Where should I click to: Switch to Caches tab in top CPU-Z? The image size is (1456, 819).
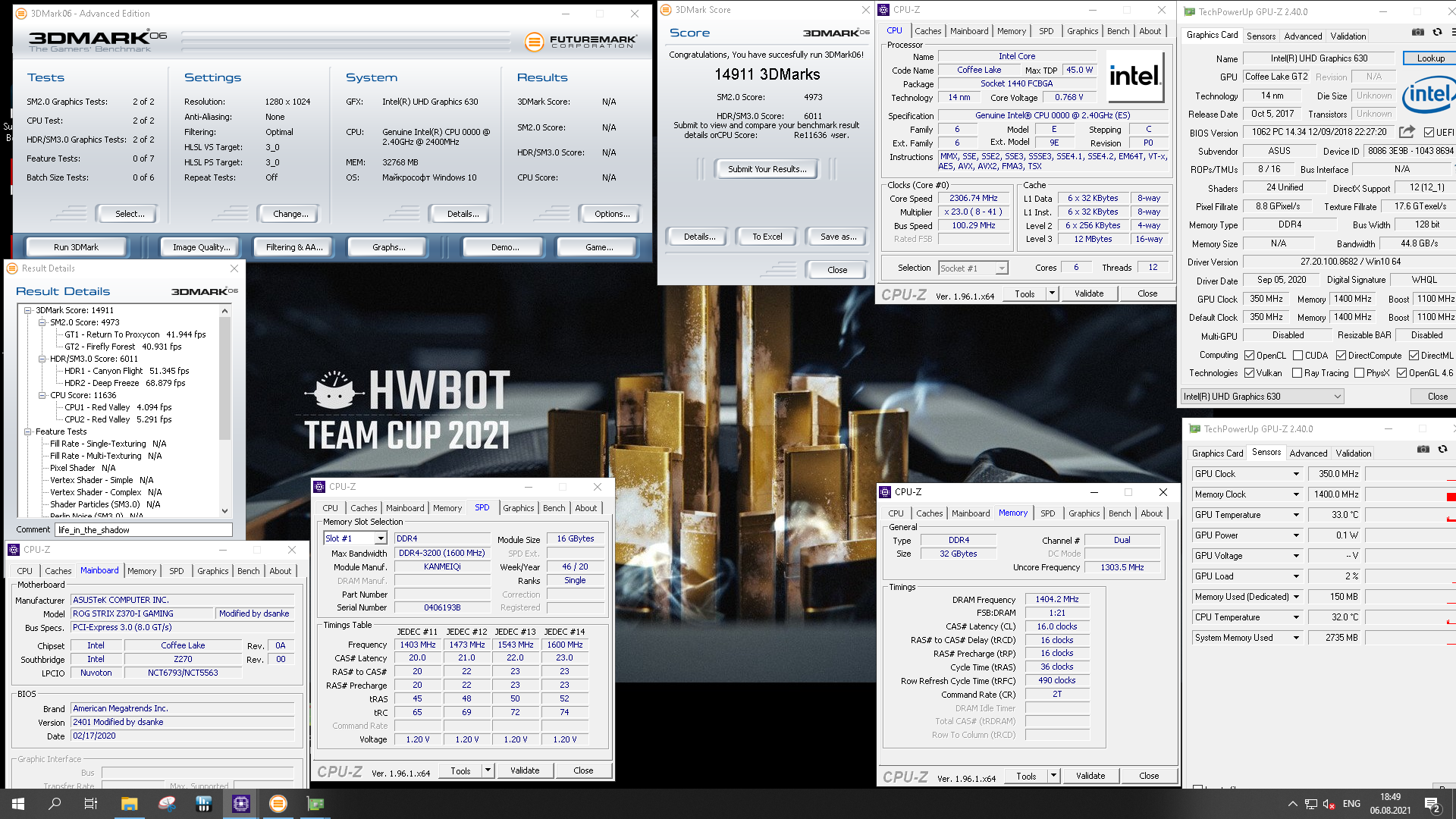927,31
